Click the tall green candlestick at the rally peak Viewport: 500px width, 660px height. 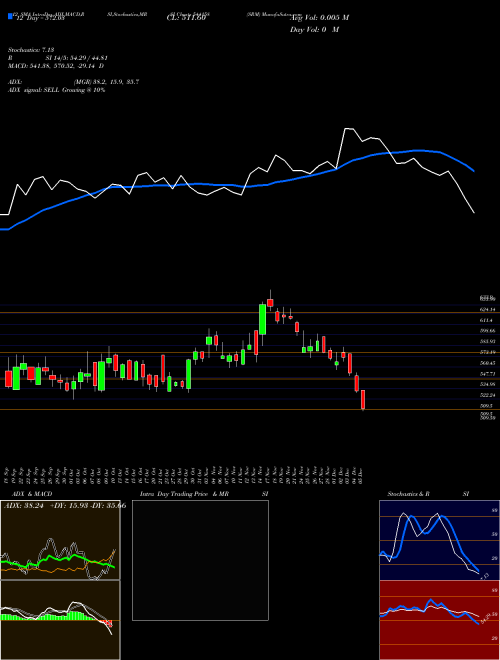coord(263,319)
